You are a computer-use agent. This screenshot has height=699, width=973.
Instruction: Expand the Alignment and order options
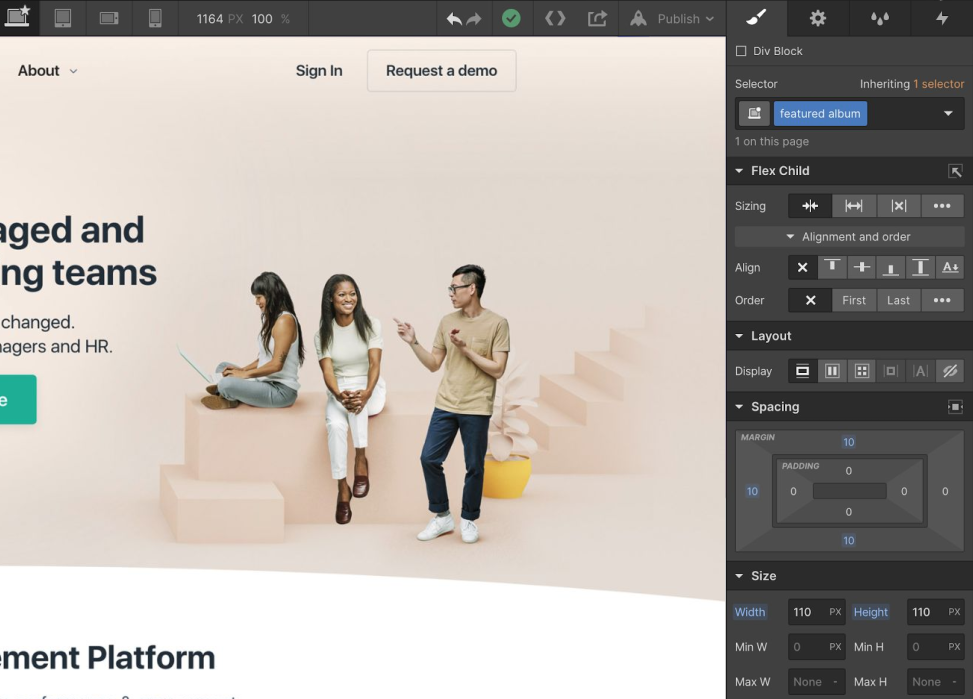coord(848,236)
